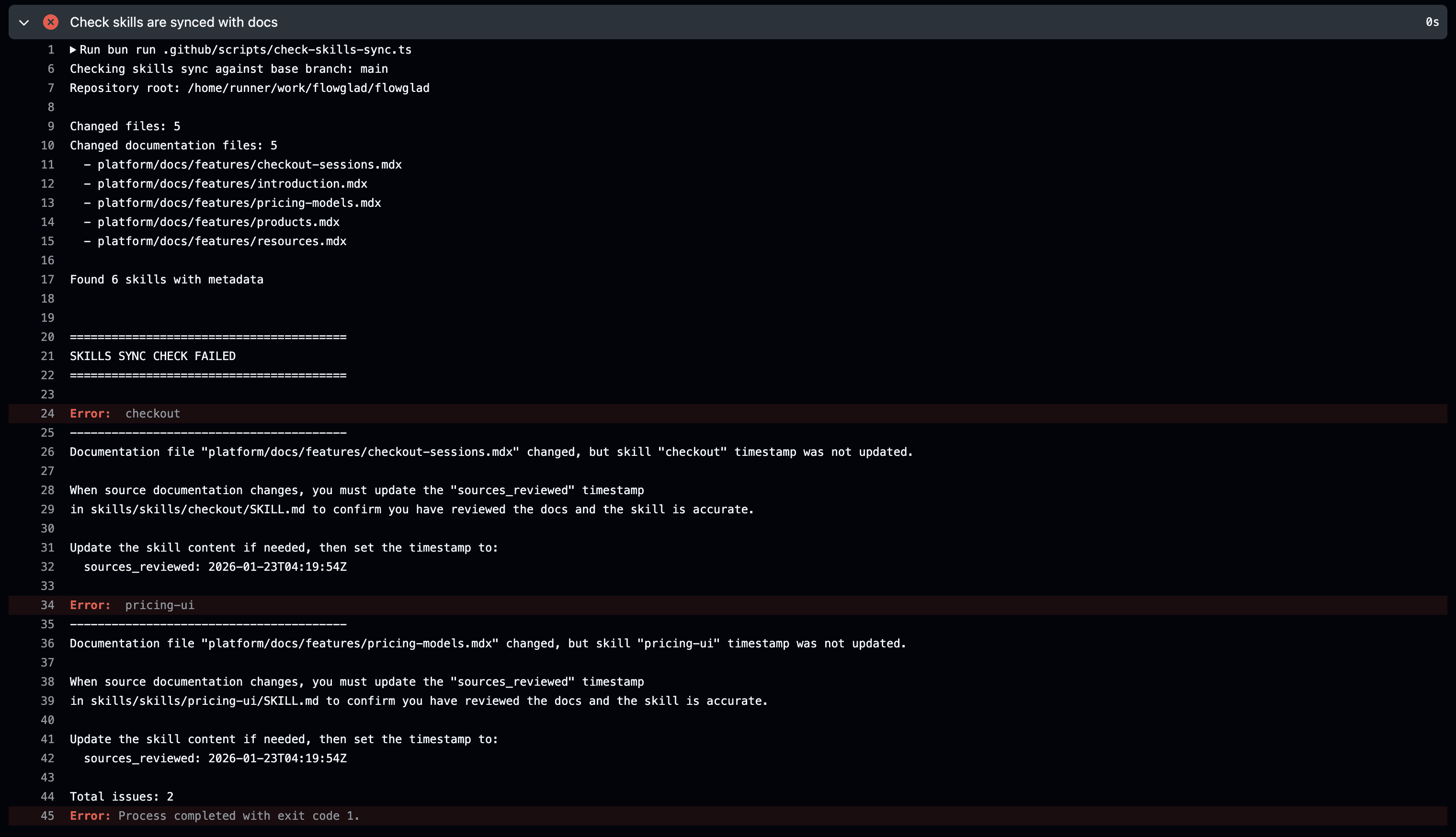Click the resources.mdx changed file line
1456x837 pixels.
tap(221, 241)
